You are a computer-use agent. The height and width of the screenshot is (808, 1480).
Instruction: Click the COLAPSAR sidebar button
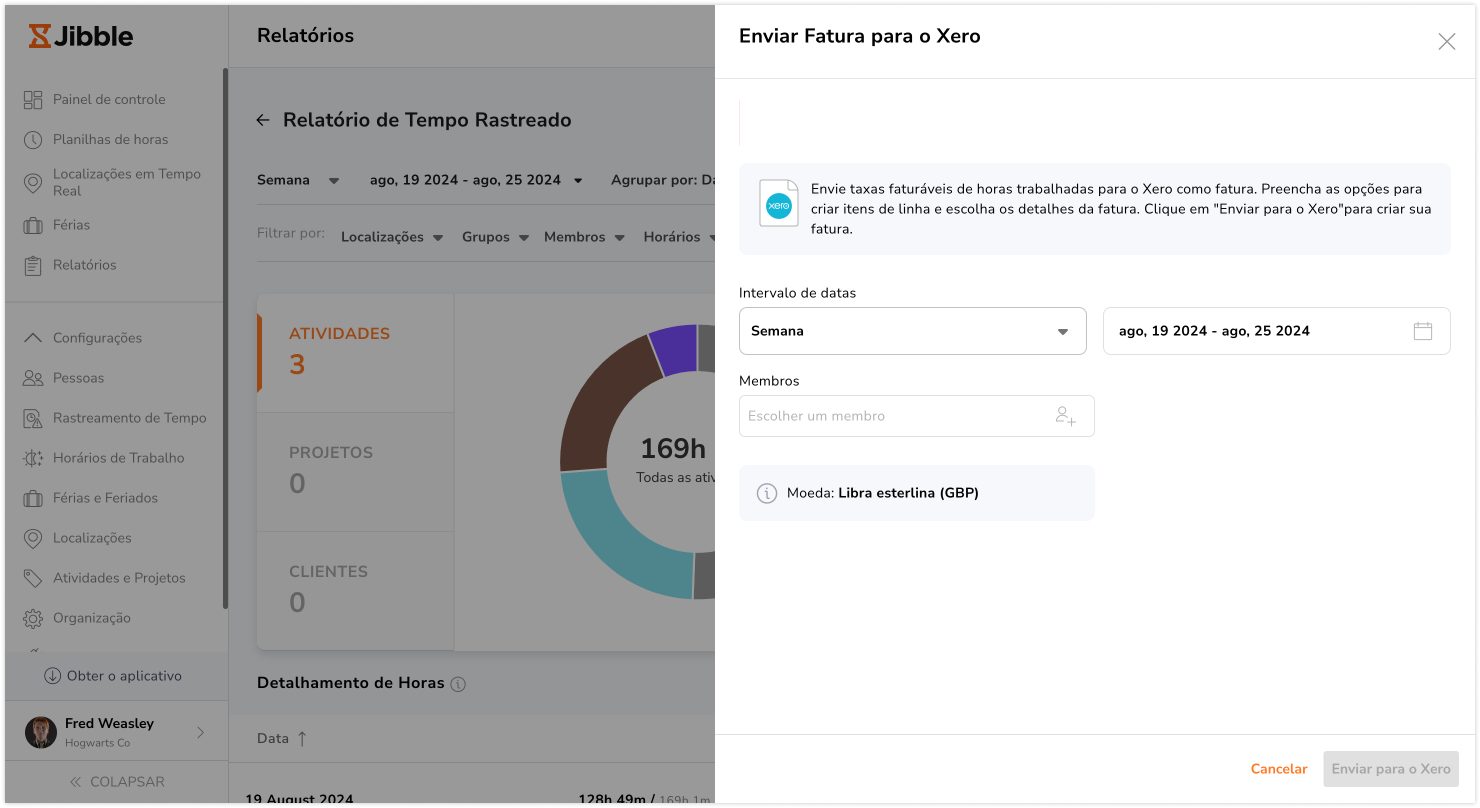coord(116,782)
